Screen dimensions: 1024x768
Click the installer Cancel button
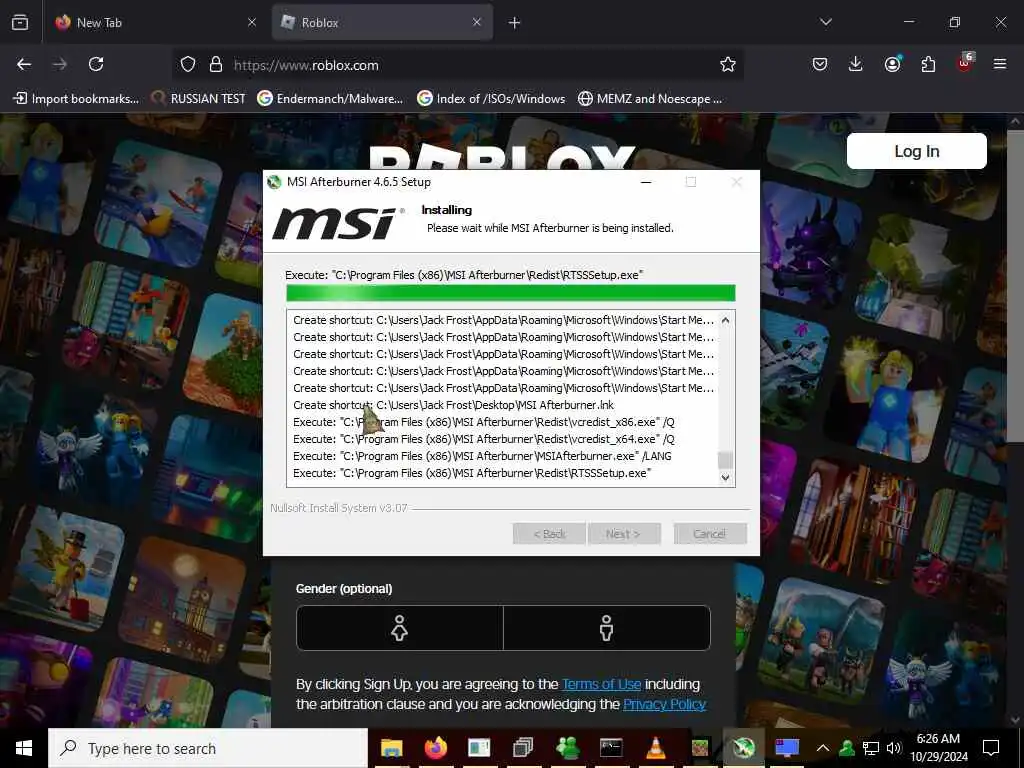[x=710, y=534]
